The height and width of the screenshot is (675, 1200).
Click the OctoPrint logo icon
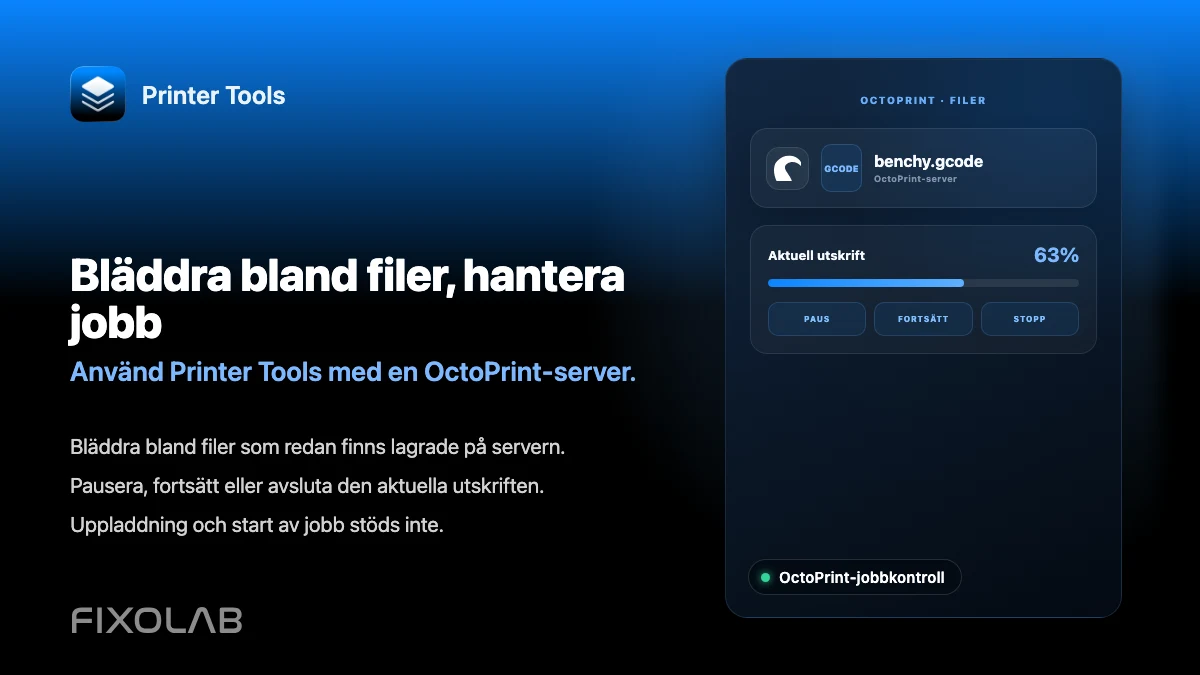click(788, 168)
